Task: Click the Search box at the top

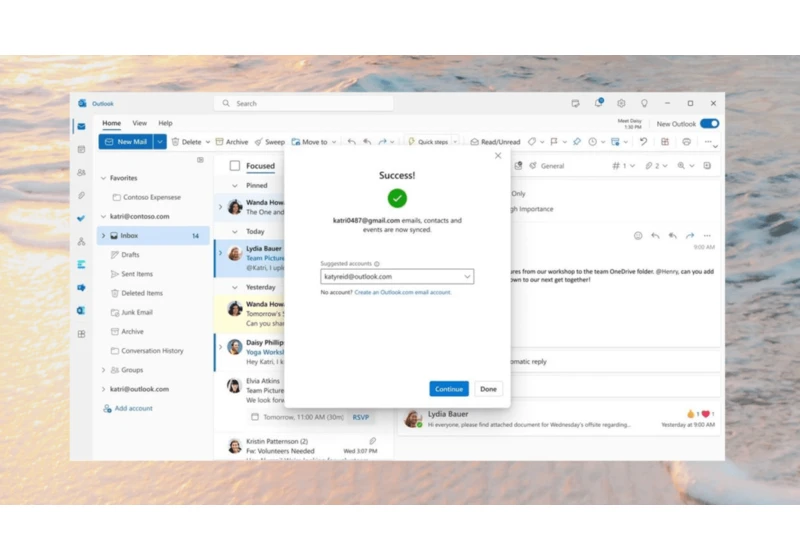Action: [x=304, y=104]
